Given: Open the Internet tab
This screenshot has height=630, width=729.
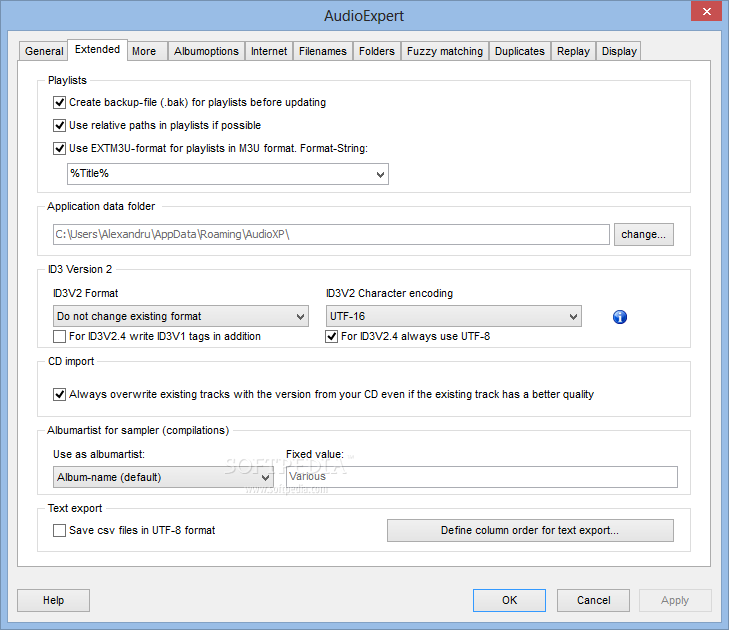Looking at the screenshot, I should coord(269,51).
